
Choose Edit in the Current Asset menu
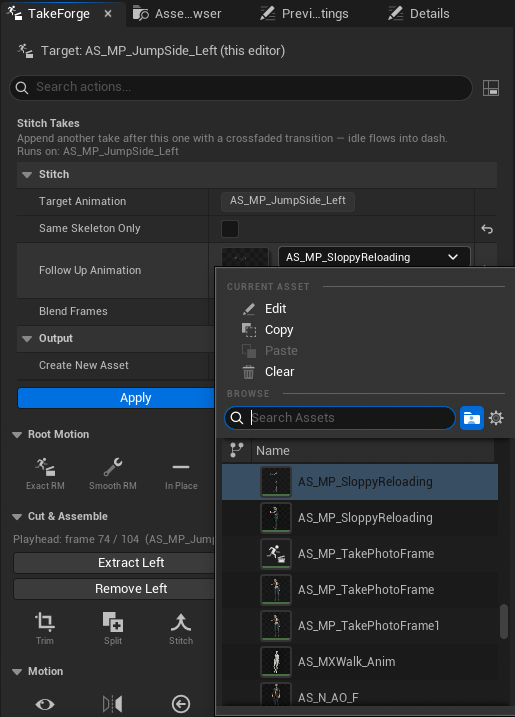pyautogui.click(x=275, y=309)
